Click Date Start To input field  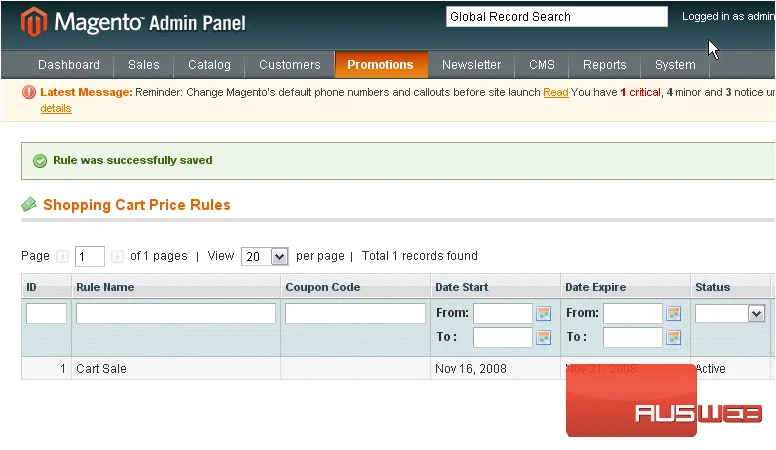pos(503,338)
